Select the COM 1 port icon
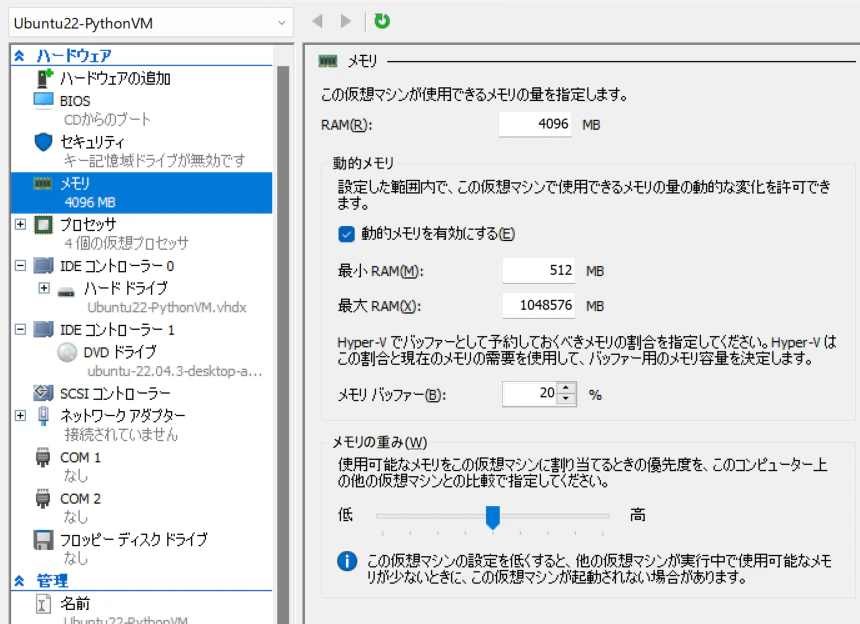Screen dimensions: 860x624 [x=43, y=457]
